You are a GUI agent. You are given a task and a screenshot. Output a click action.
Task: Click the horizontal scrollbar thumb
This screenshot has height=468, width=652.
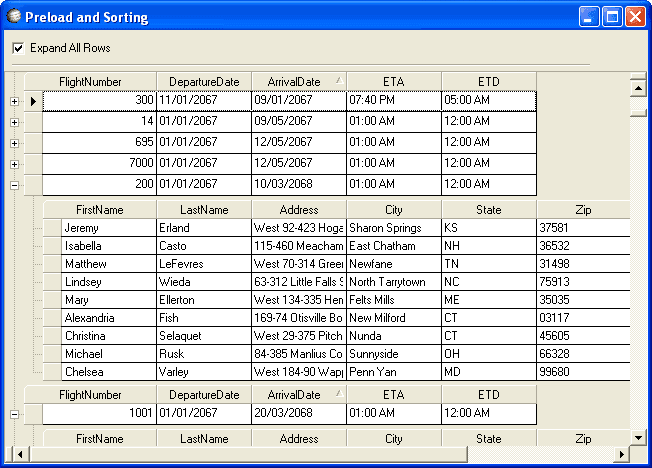[x=248, y=454]
